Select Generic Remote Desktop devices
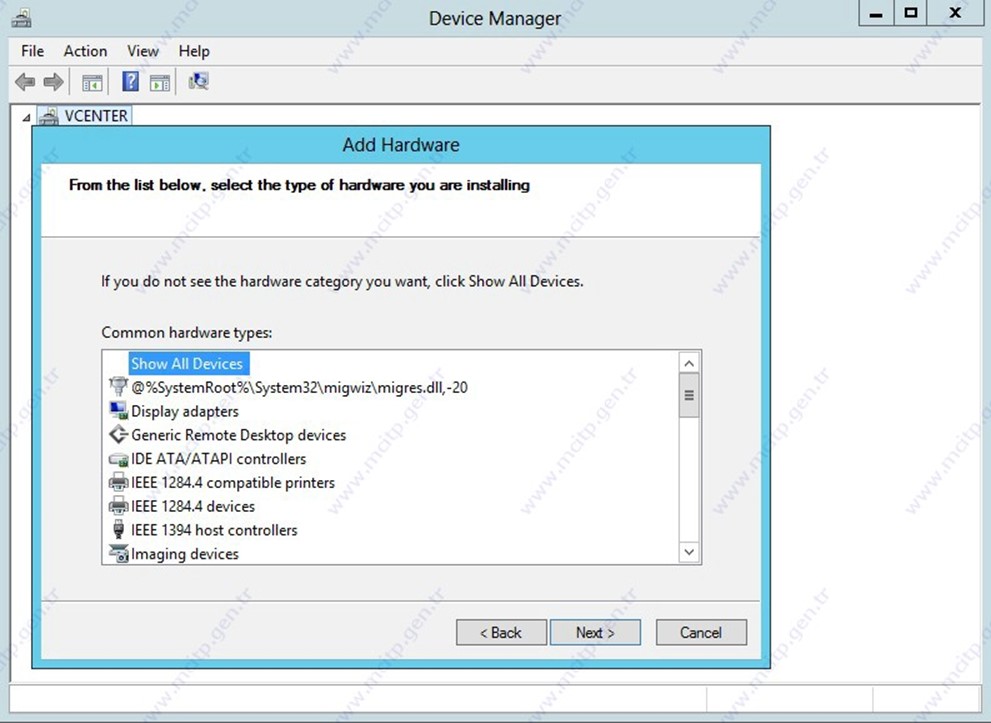Viewport: 991px width, 723px height. [238, 435]
